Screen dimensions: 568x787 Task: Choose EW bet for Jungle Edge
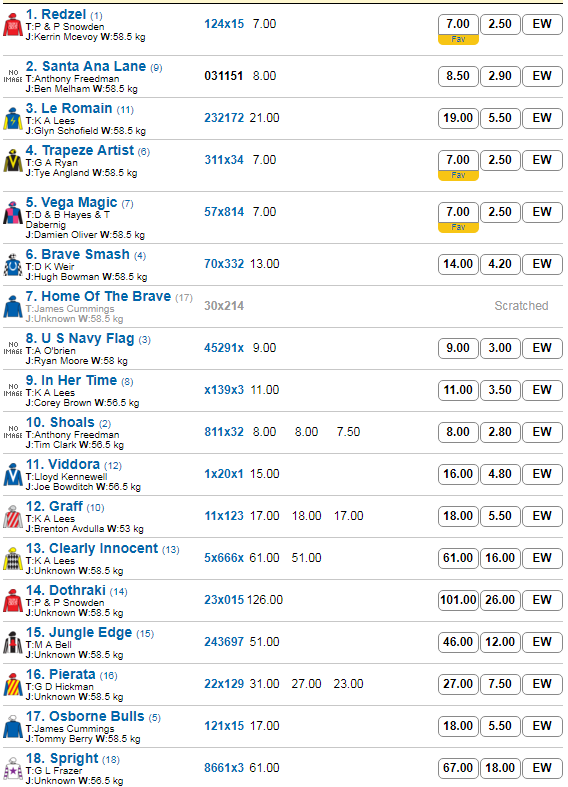coord(542,641)
